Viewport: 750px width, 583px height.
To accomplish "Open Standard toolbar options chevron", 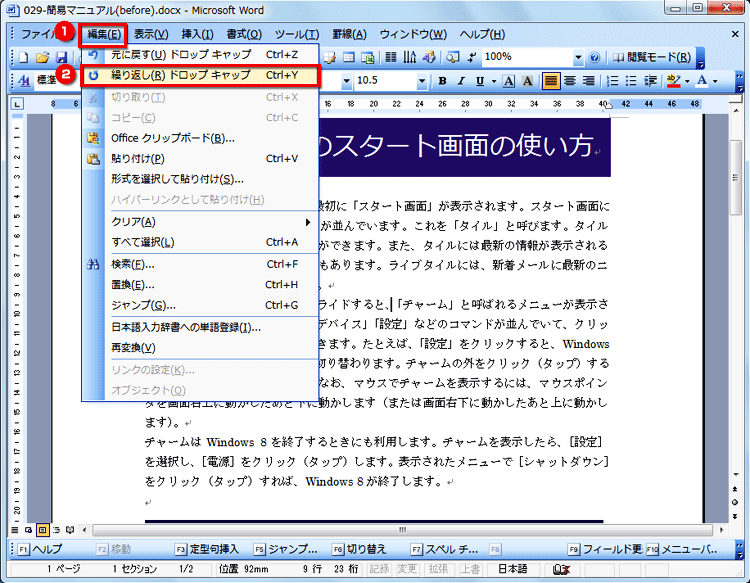I will pos(701,58).
